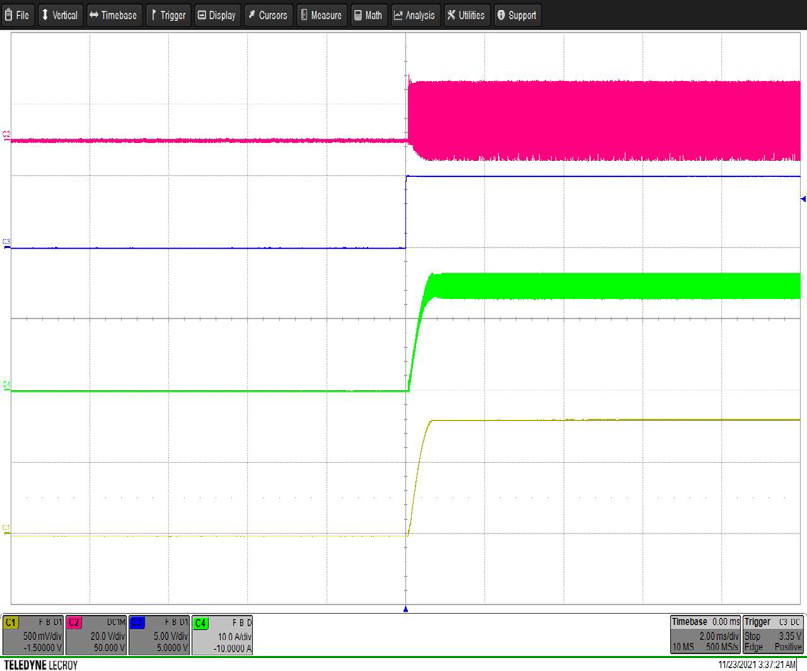This screenshot has width=807, height=671.
Task: Click the trigger level arrow at right edge
Action: tap(803, 199)
